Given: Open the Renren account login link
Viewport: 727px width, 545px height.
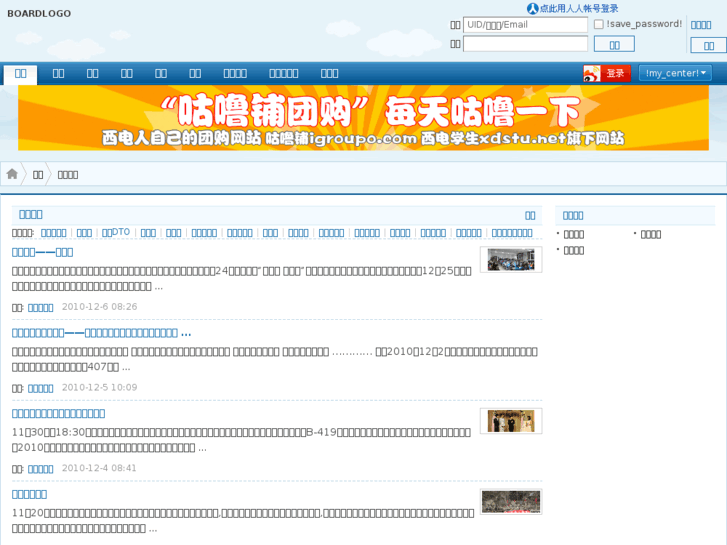Looking at the screenshot, I should (579, 8).
